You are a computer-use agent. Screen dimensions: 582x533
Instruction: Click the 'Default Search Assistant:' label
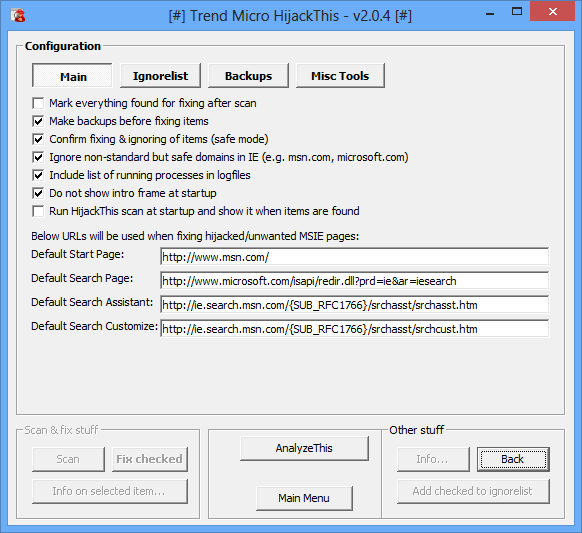[92, 302]
